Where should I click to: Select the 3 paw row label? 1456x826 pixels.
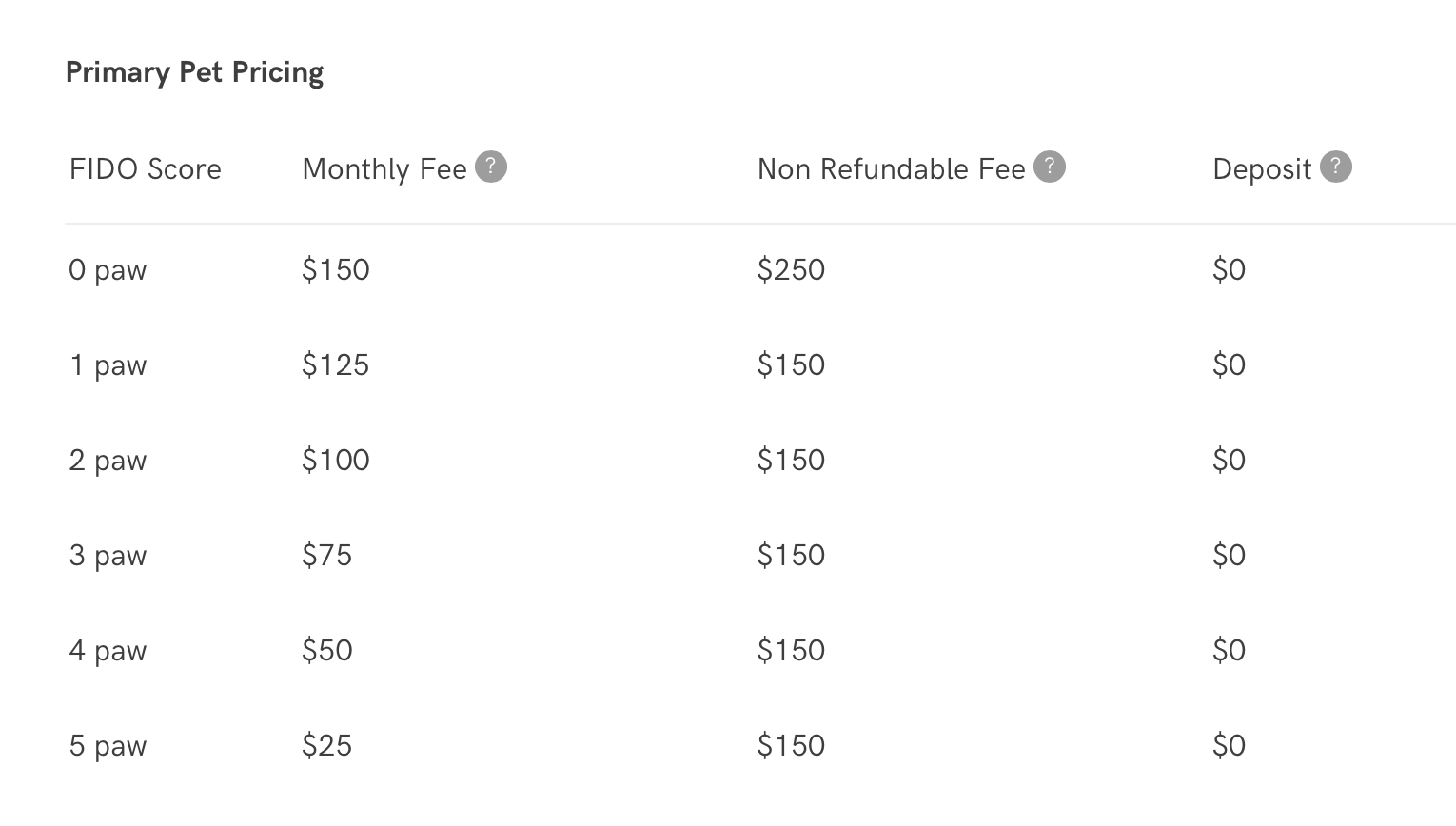pyautogui.click(x=108, y=556)
